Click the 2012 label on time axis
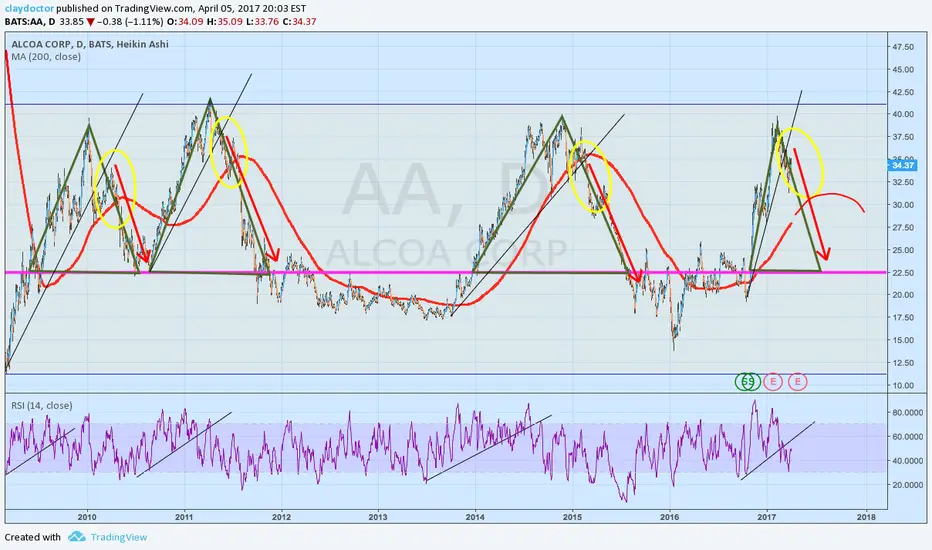This screenshot has width=932, height=550. (x=281, y=517)
